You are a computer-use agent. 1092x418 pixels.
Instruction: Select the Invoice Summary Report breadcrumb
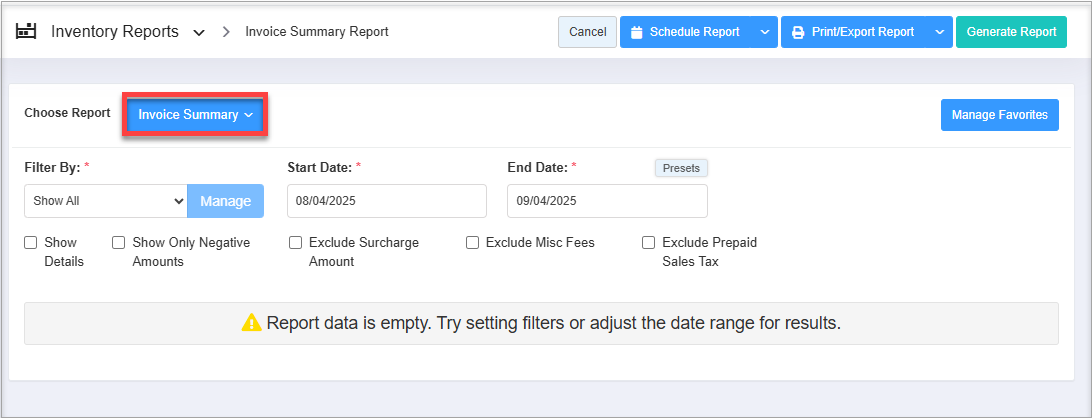(317, 32)
